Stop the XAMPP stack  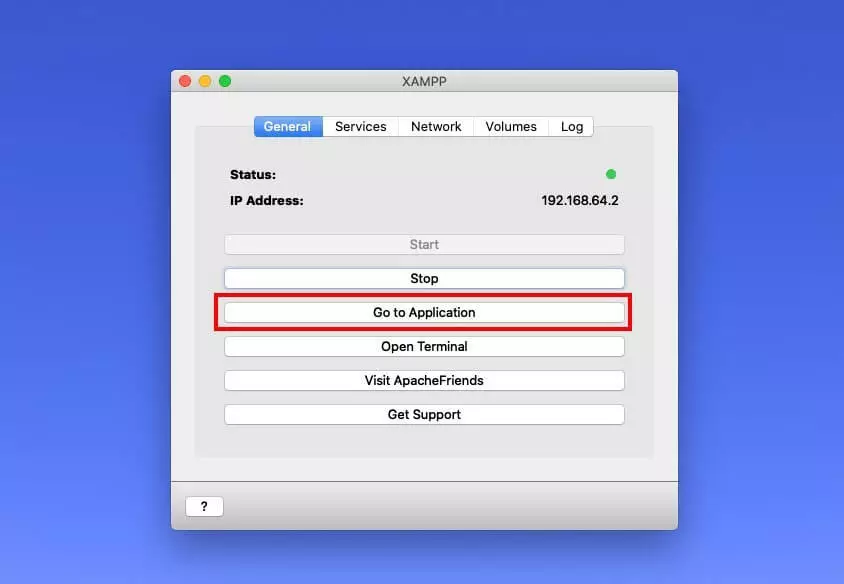(x=424, y=278)
